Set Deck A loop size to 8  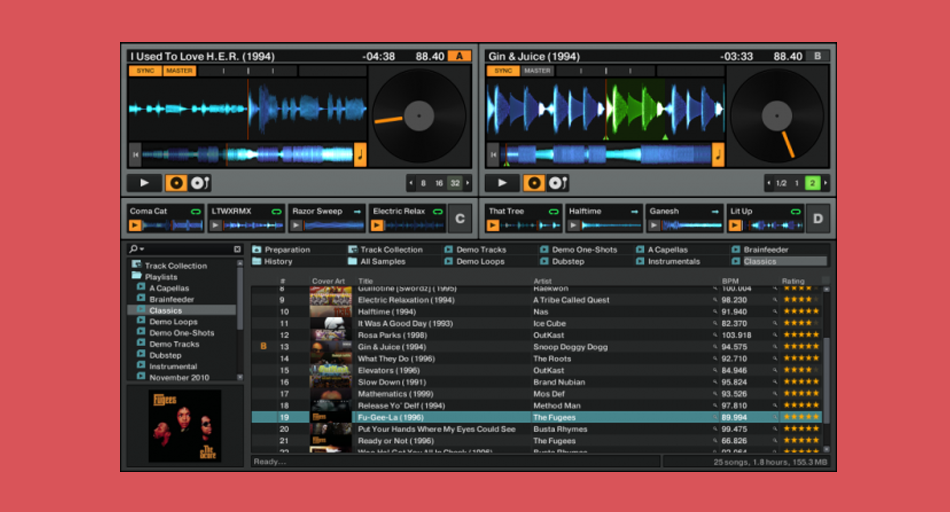click(423, 183)
